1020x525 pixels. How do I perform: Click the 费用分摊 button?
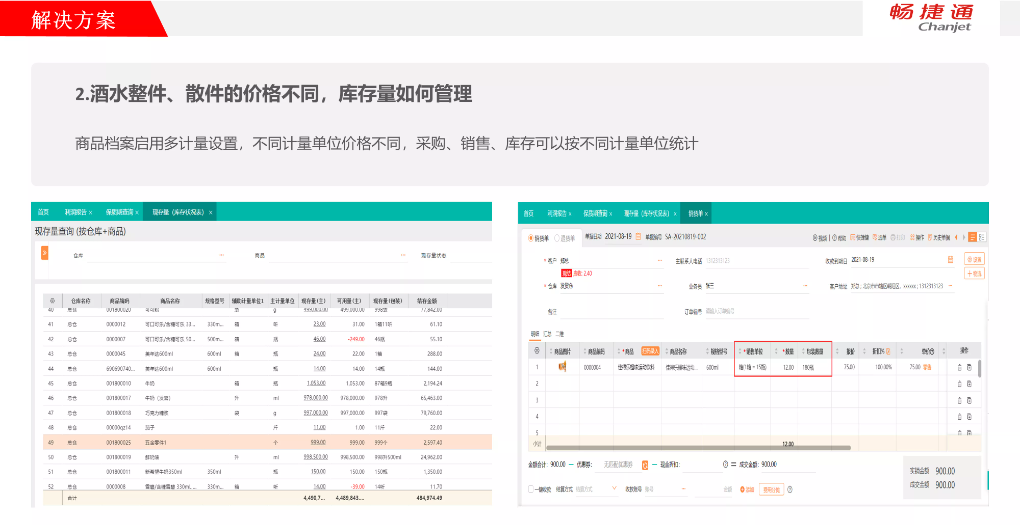tap(772, 489)
